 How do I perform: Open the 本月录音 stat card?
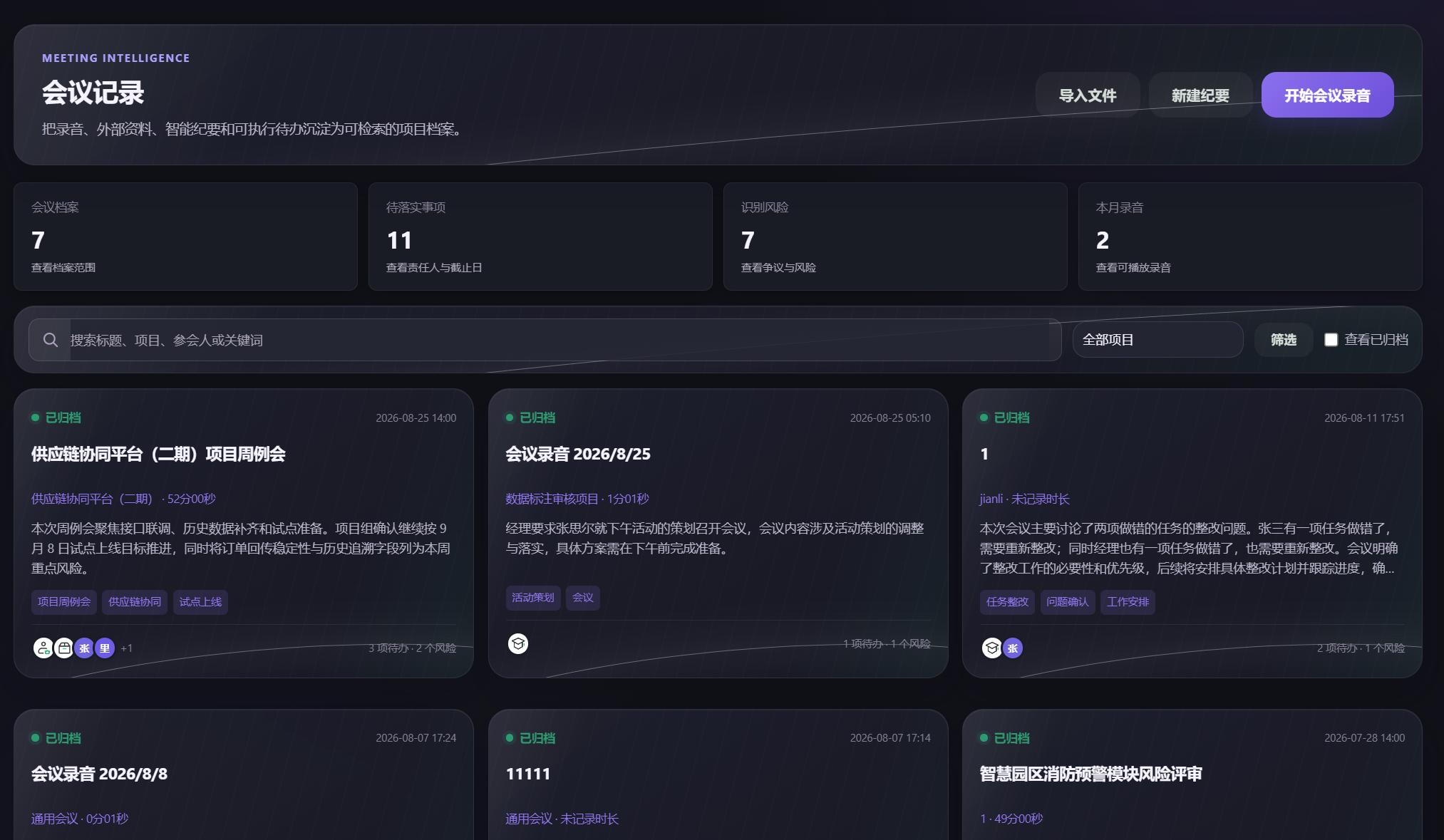pyautogui.click(x=1250, y=237)
